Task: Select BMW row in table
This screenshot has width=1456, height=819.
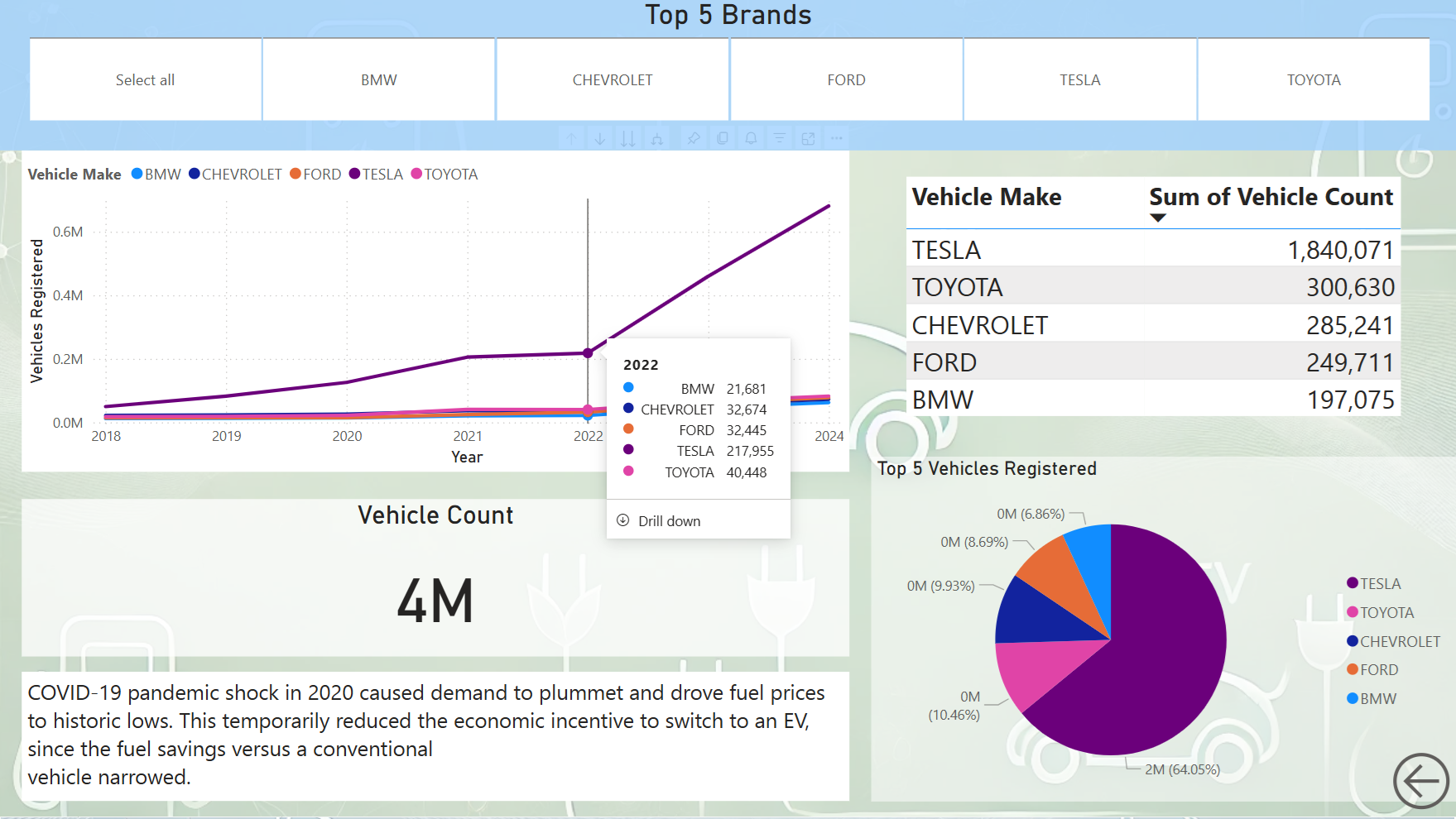Action: pos(1153,399)
